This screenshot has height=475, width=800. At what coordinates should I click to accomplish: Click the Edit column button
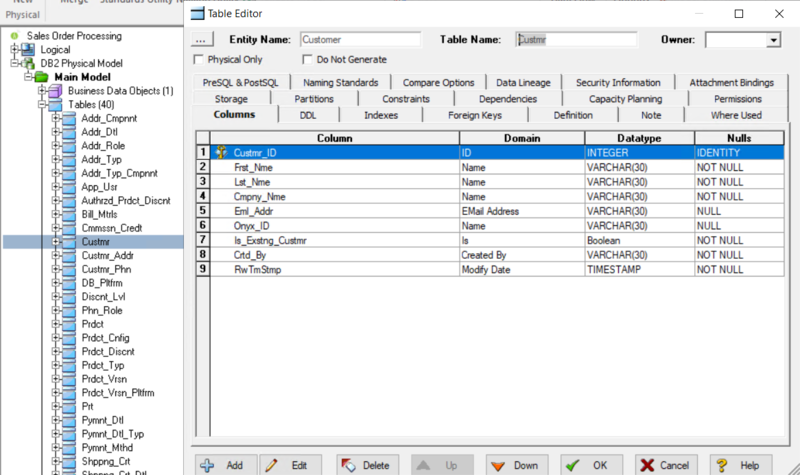291,465
